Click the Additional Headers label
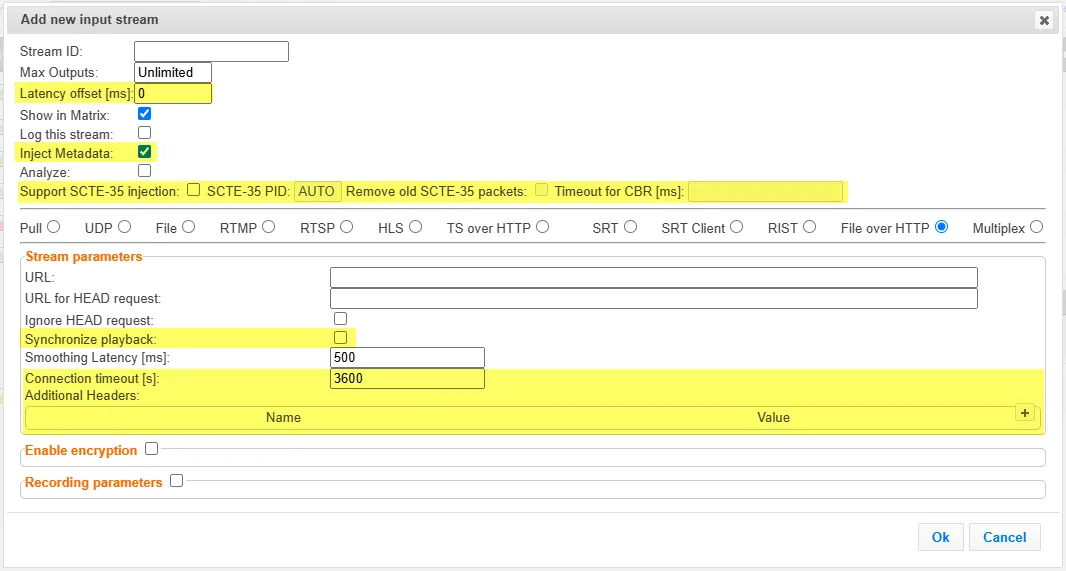The height and width of the screenshot is (571, 1066). (x=82, y=396)
